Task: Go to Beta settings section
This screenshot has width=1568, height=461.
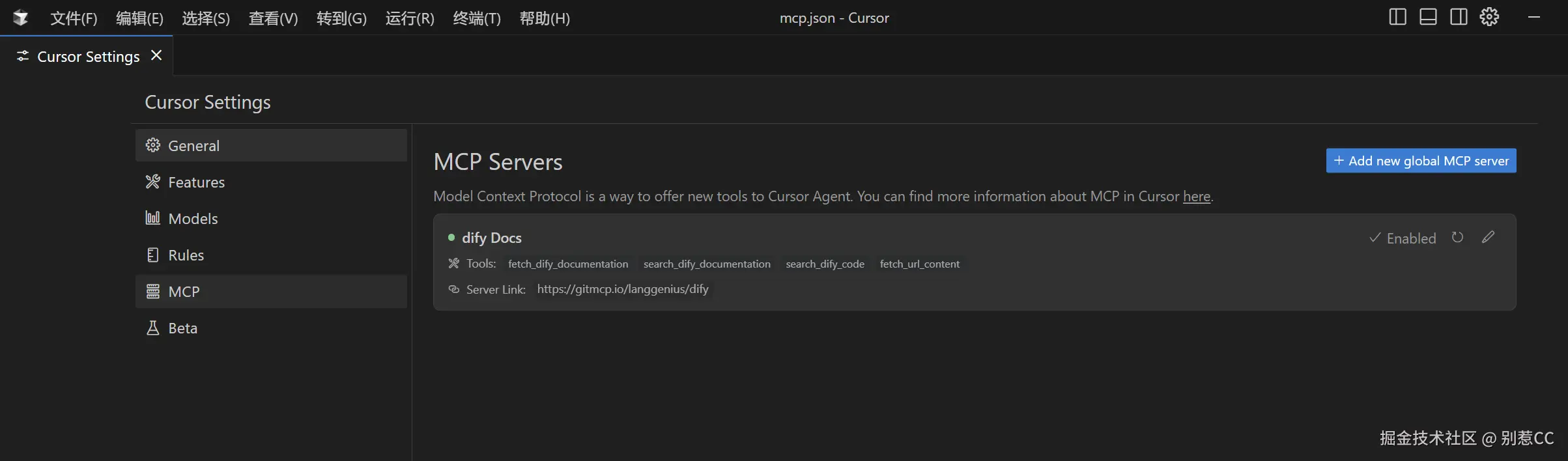Action: coord(271,328)
